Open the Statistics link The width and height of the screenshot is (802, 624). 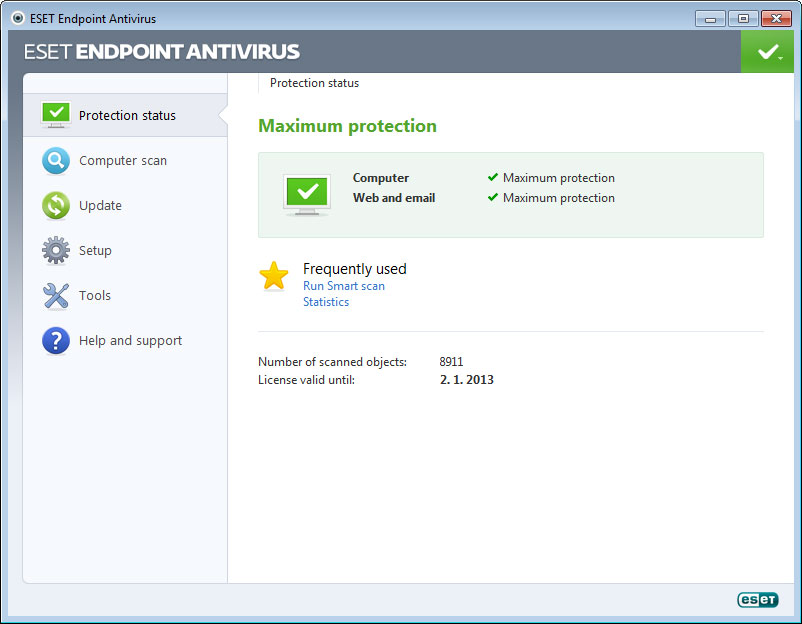pyautogui.click(x=326, y=302)
